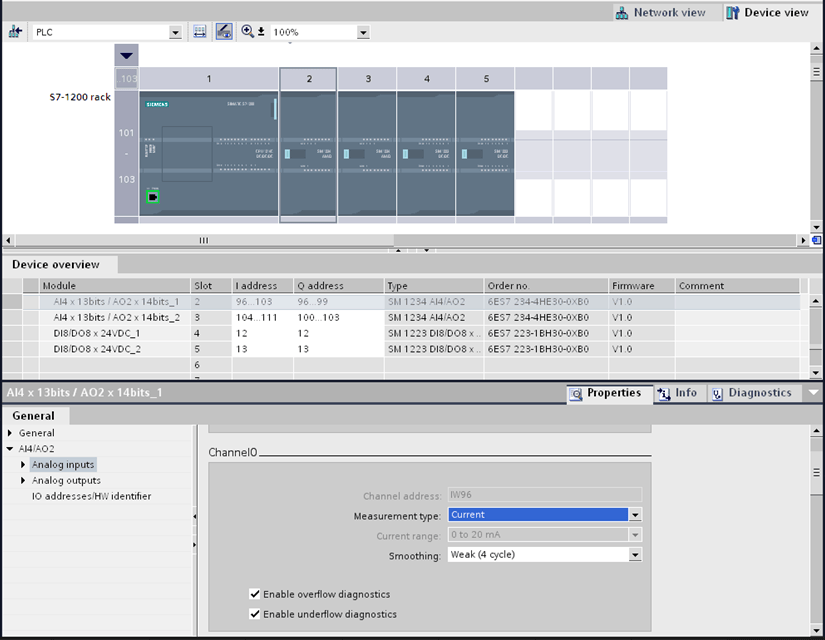Click the device data overview icon at scrollbar end

tap(817, 240)
